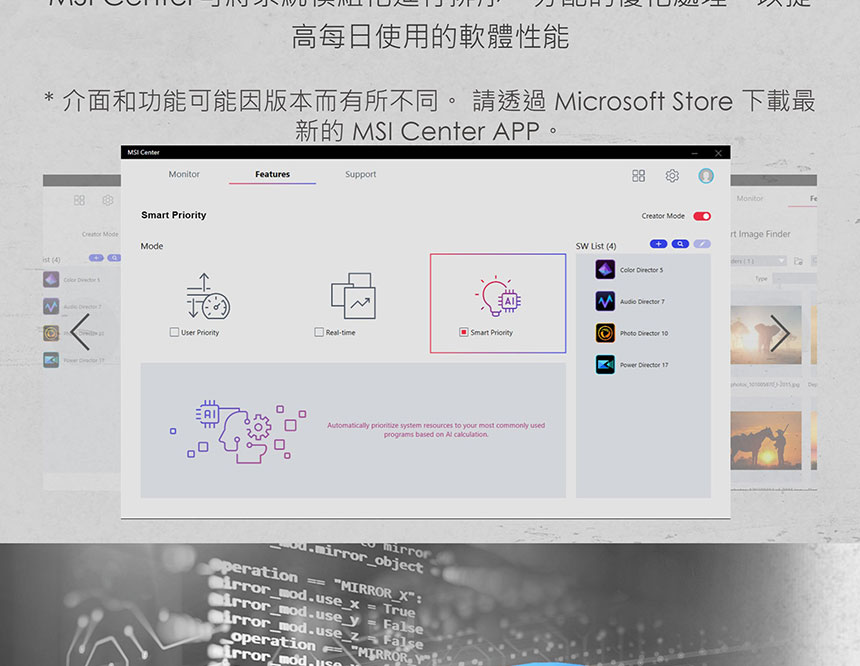Open the settings gear in the front window
This screenshot has width=860, height=666.
pos(672,176)
